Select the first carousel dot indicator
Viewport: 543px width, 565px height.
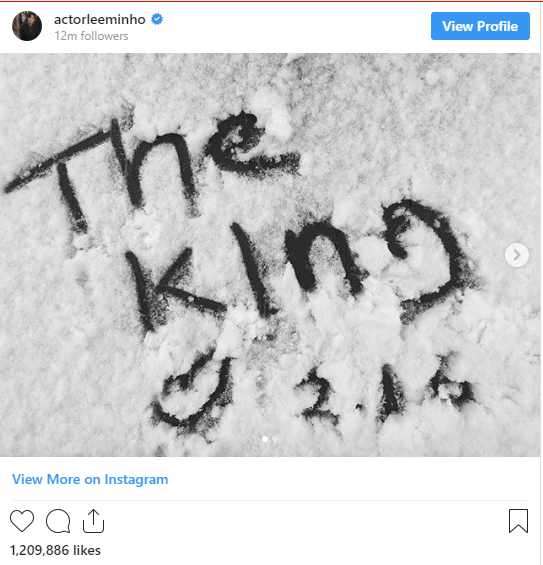[x=265, y=439]
